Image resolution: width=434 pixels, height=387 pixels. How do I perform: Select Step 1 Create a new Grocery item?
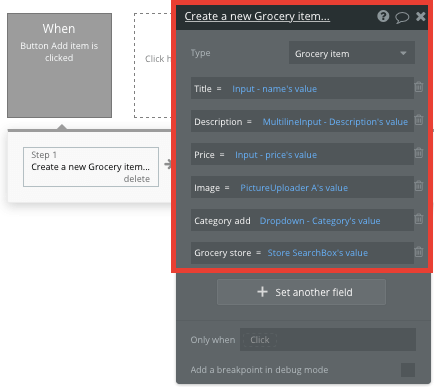91,167
